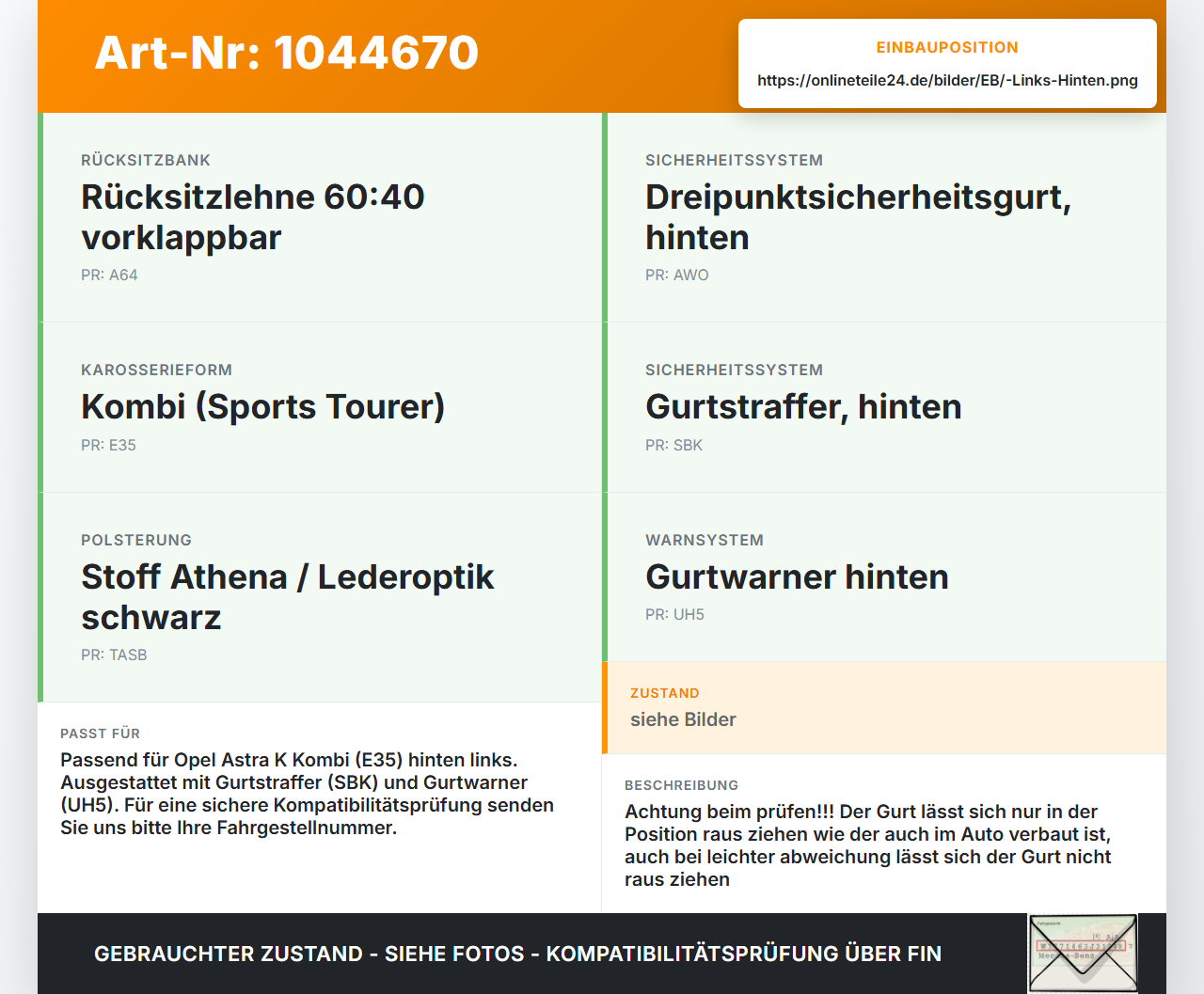Screen dimensions: 1204x994
Task: Click the PASST FÜR label
Action: [x=100, y=734]
